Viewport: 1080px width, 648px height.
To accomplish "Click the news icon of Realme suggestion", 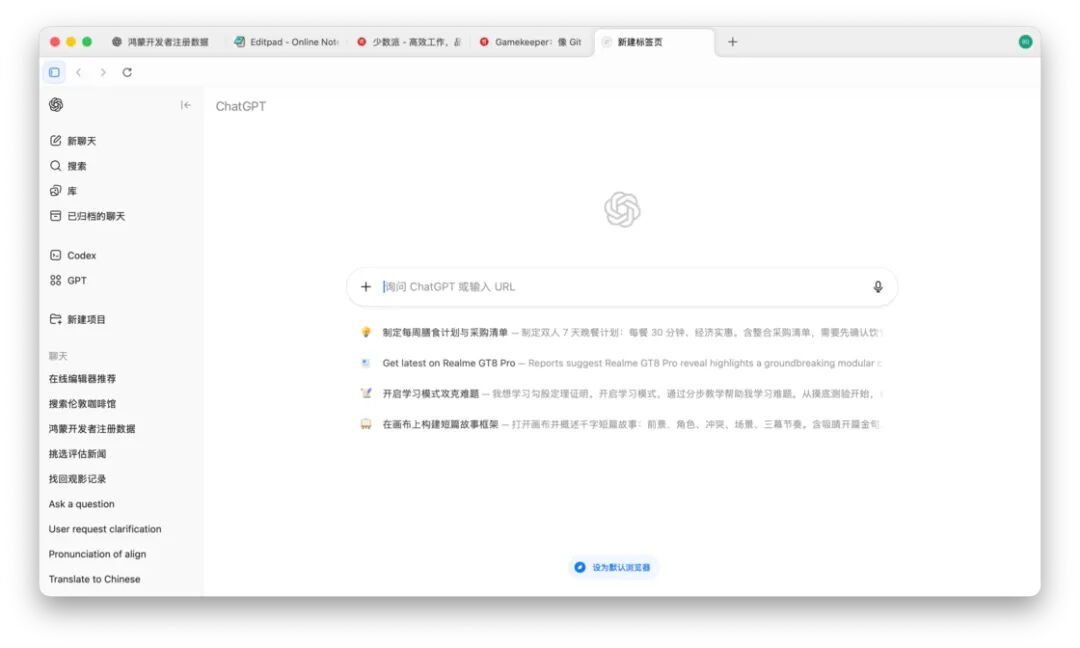I will (x=366, y=363).
